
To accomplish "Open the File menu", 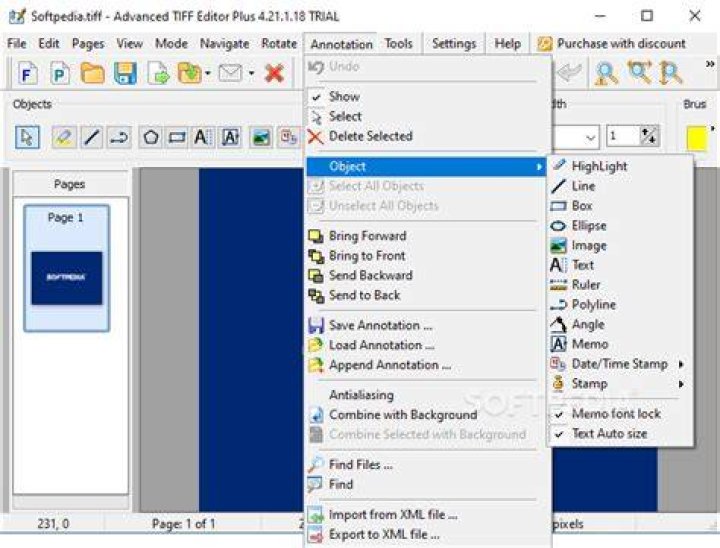I will (x=17, y=44).
